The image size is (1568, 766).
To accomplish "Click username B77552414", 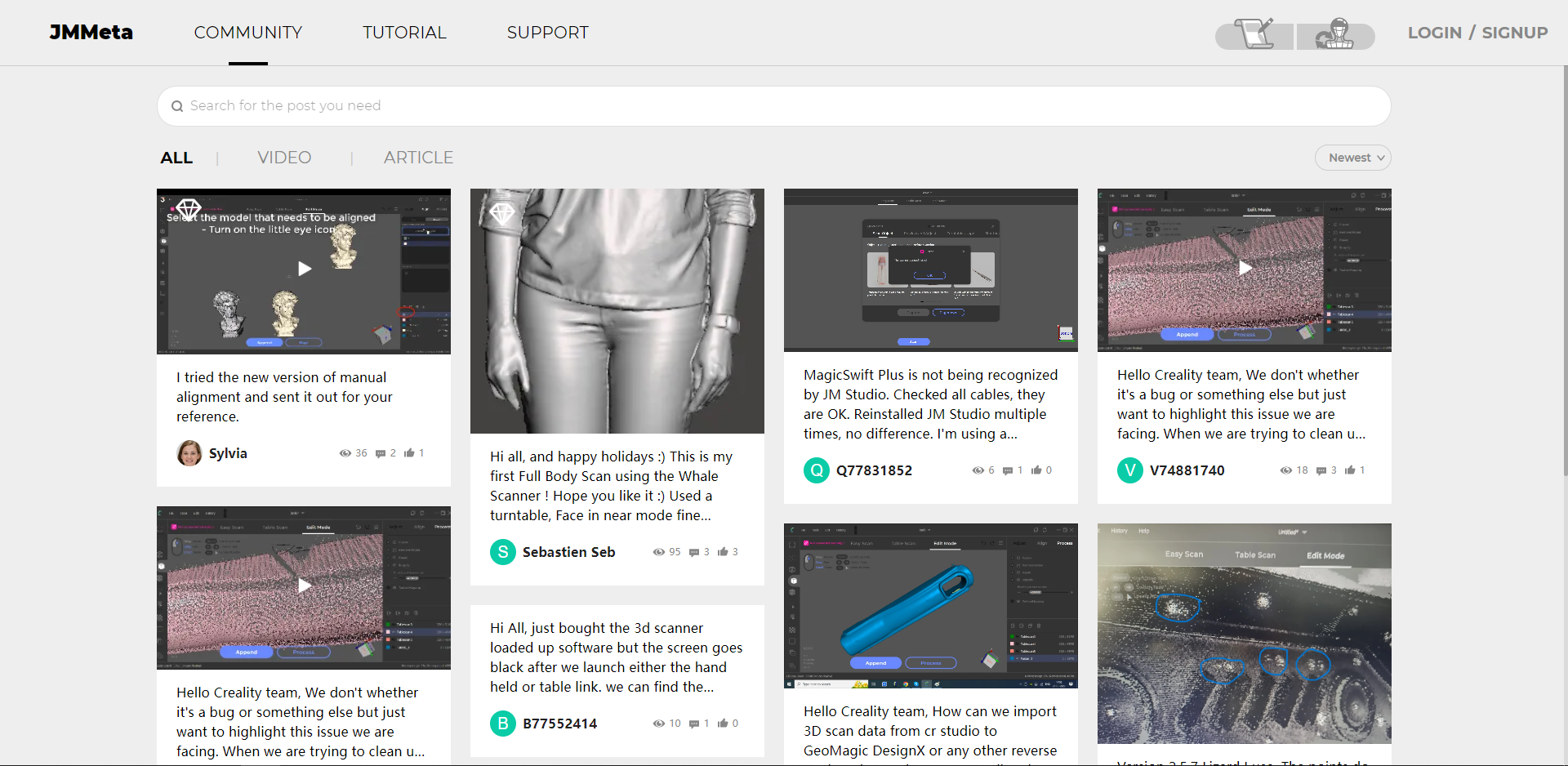I will [x=560, y=724].
